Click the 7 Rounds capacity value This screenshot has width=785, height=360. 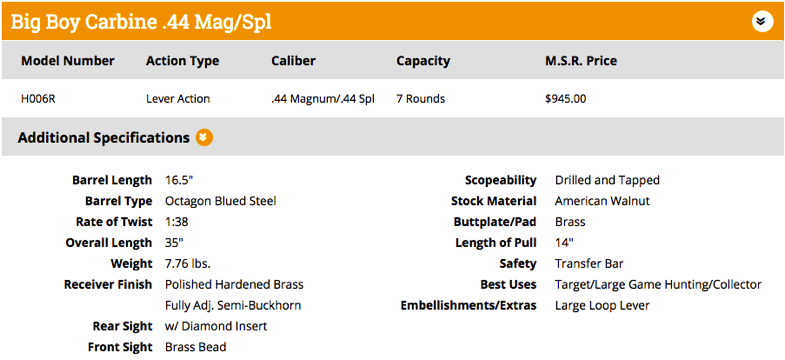click(421, 99)
